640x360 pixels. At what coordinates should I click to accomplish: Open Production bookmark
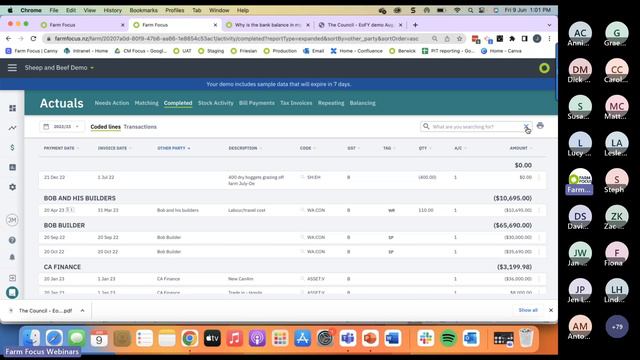280,51
